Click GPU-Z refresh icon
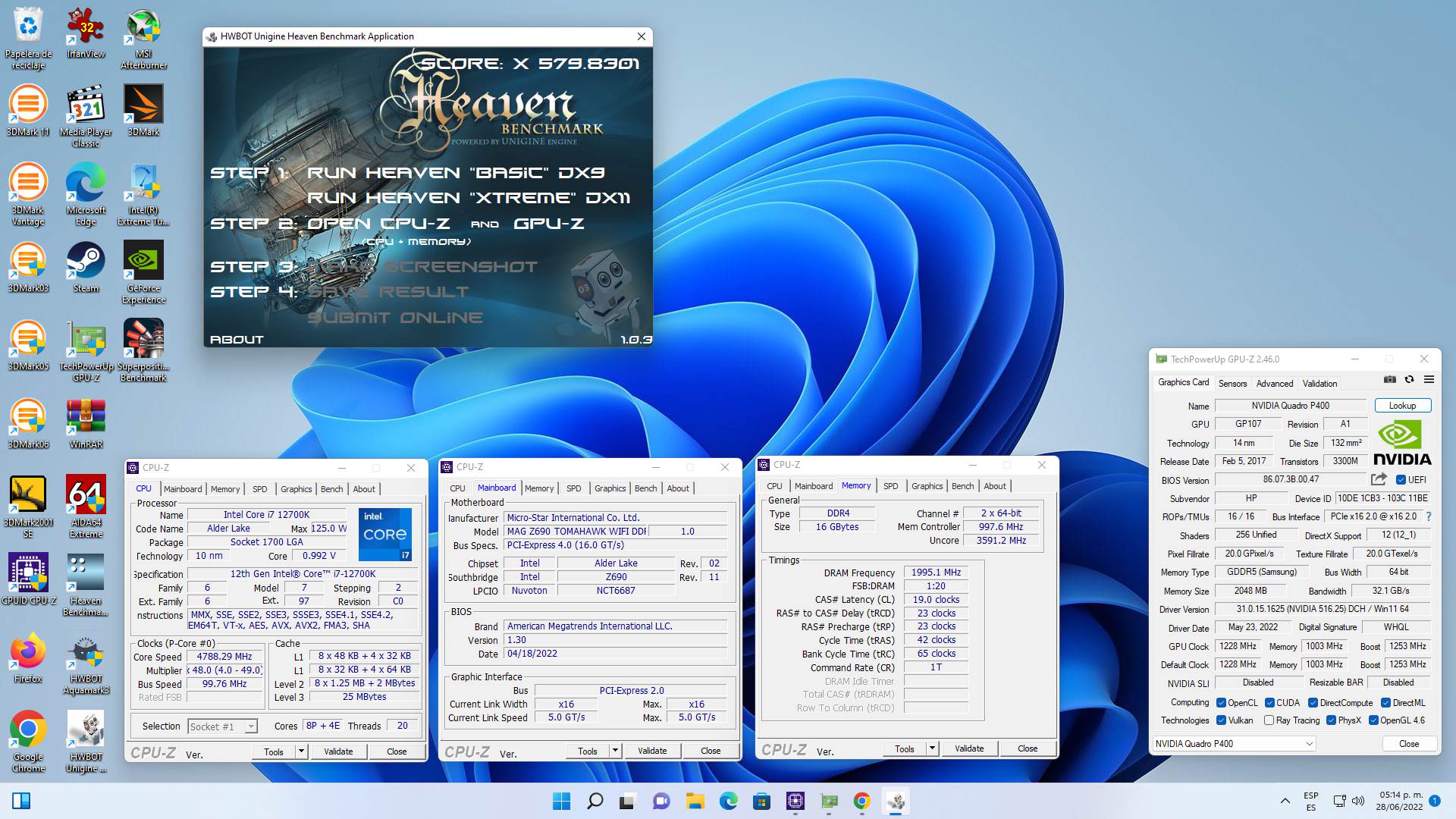 (x=1409, y=380)
